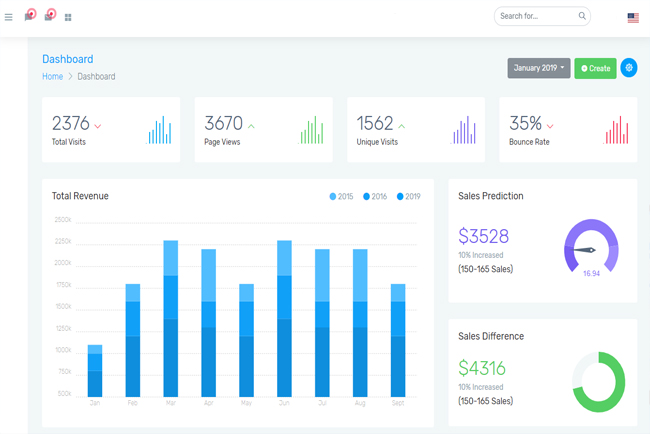Click the Mar bar in Total Revenue

(x=171, y=318)
